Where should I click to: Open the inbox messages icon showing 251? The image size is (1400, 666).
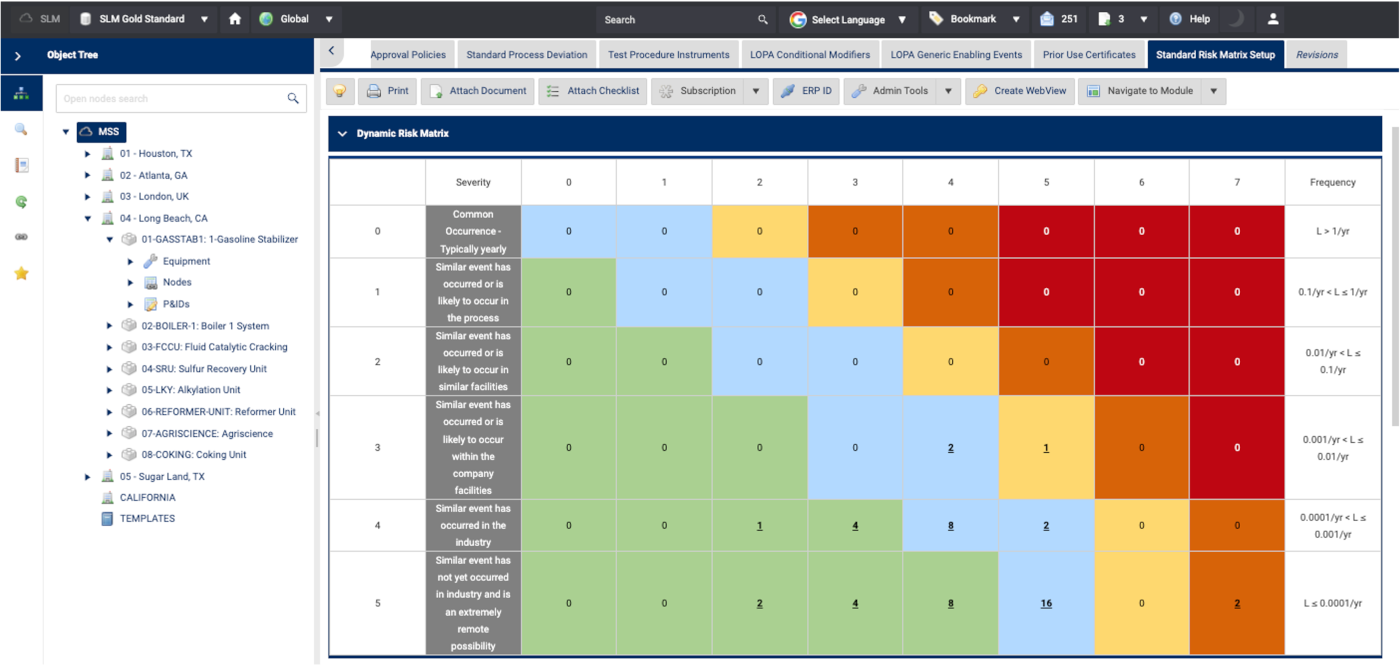(1058, 19)
